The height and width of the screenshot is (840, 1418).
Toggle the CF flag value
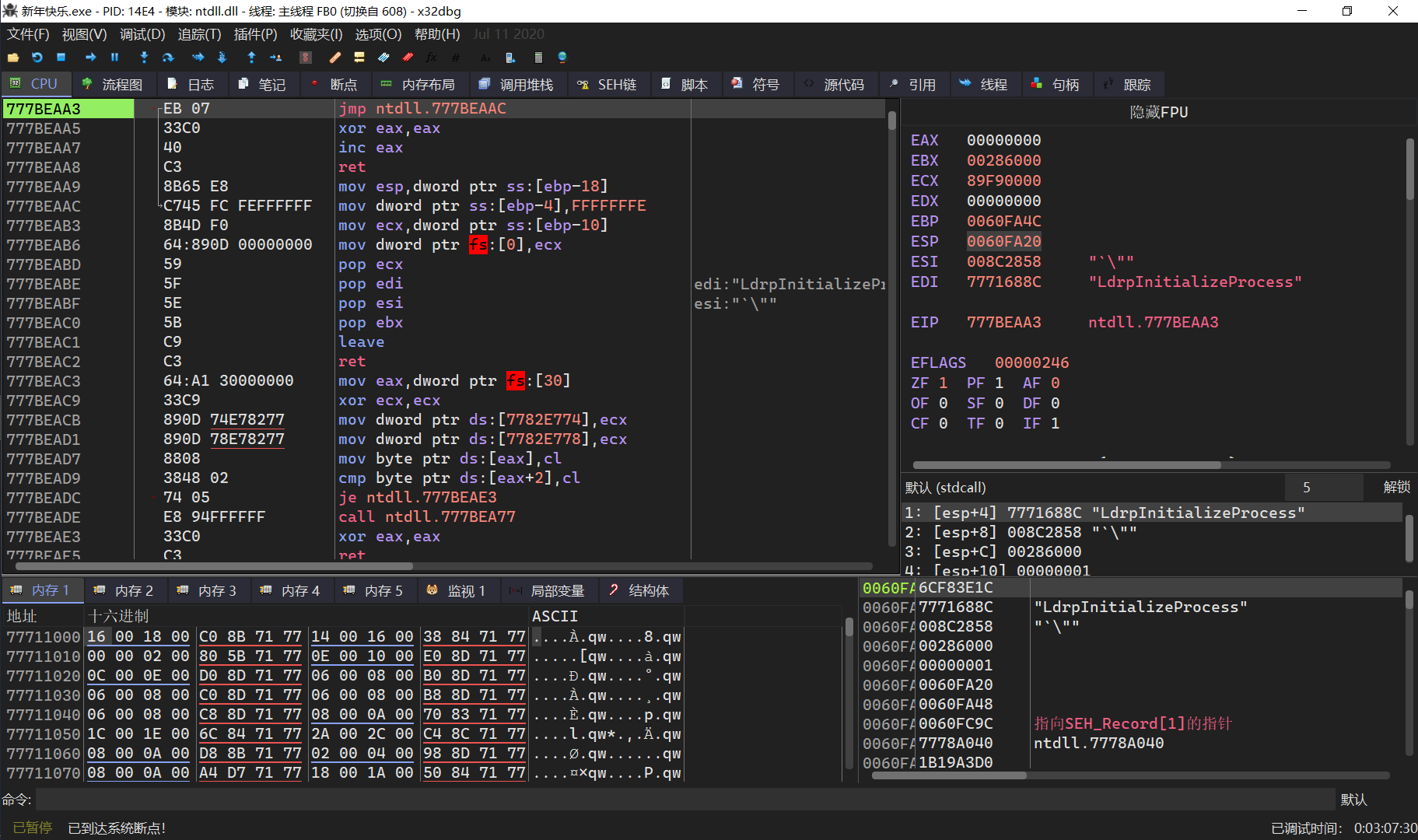point(943,423)
